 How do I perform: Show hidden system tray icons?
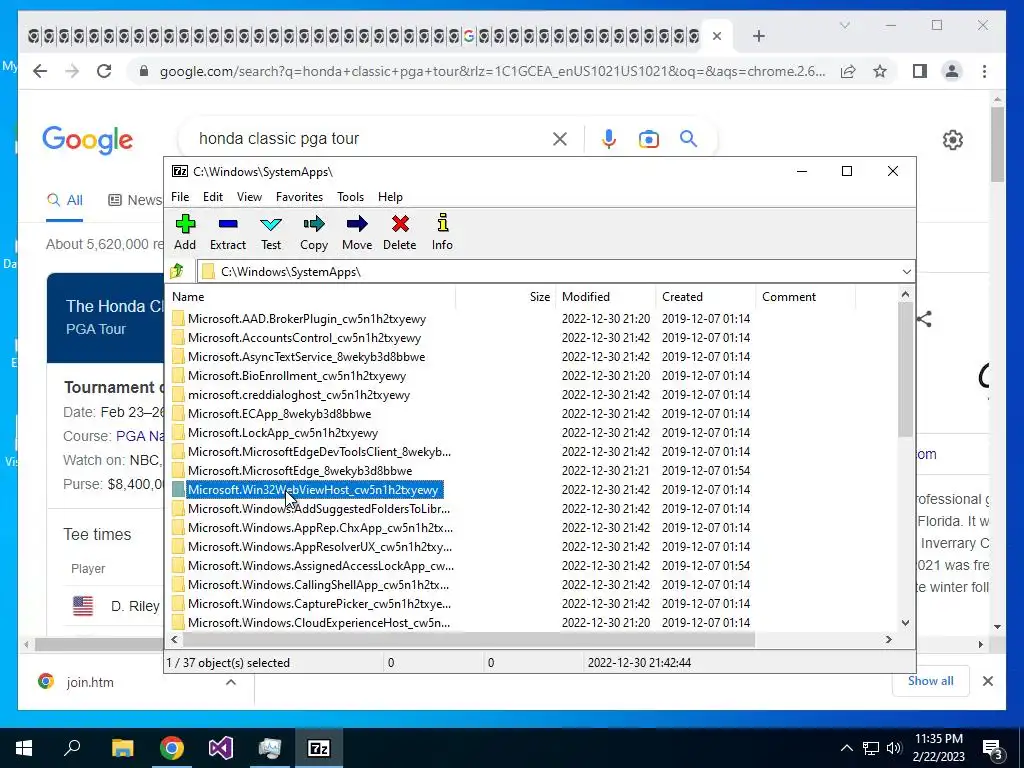tap(846, 748)
